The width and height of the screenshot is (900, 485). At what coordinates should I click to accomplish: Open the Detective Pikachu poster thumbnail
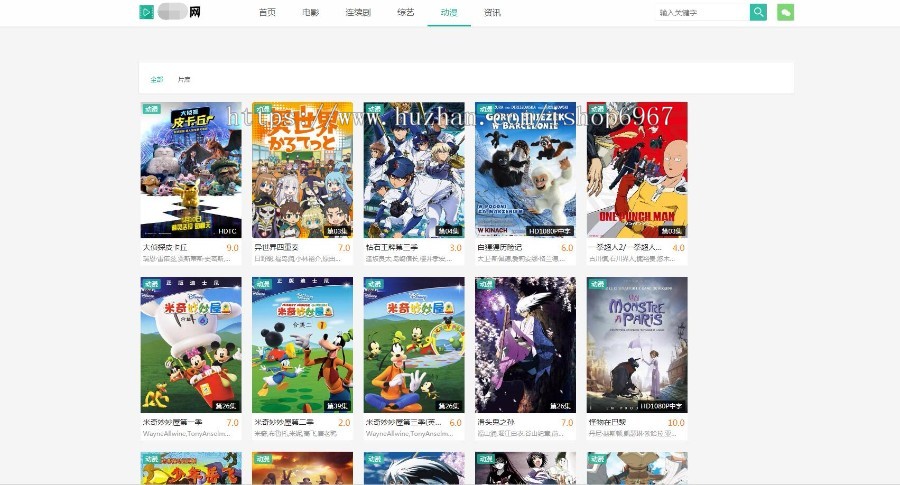tap(191, 170)
